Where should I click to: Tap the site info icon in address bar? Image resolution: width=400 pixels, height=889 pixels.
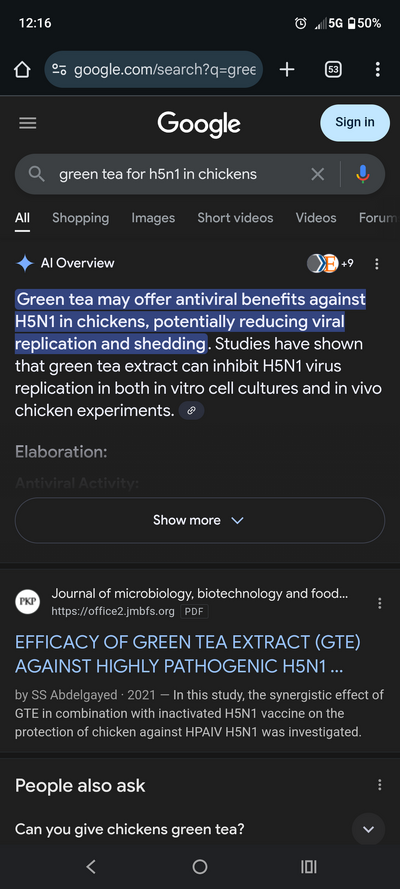(x=59, y=70)
